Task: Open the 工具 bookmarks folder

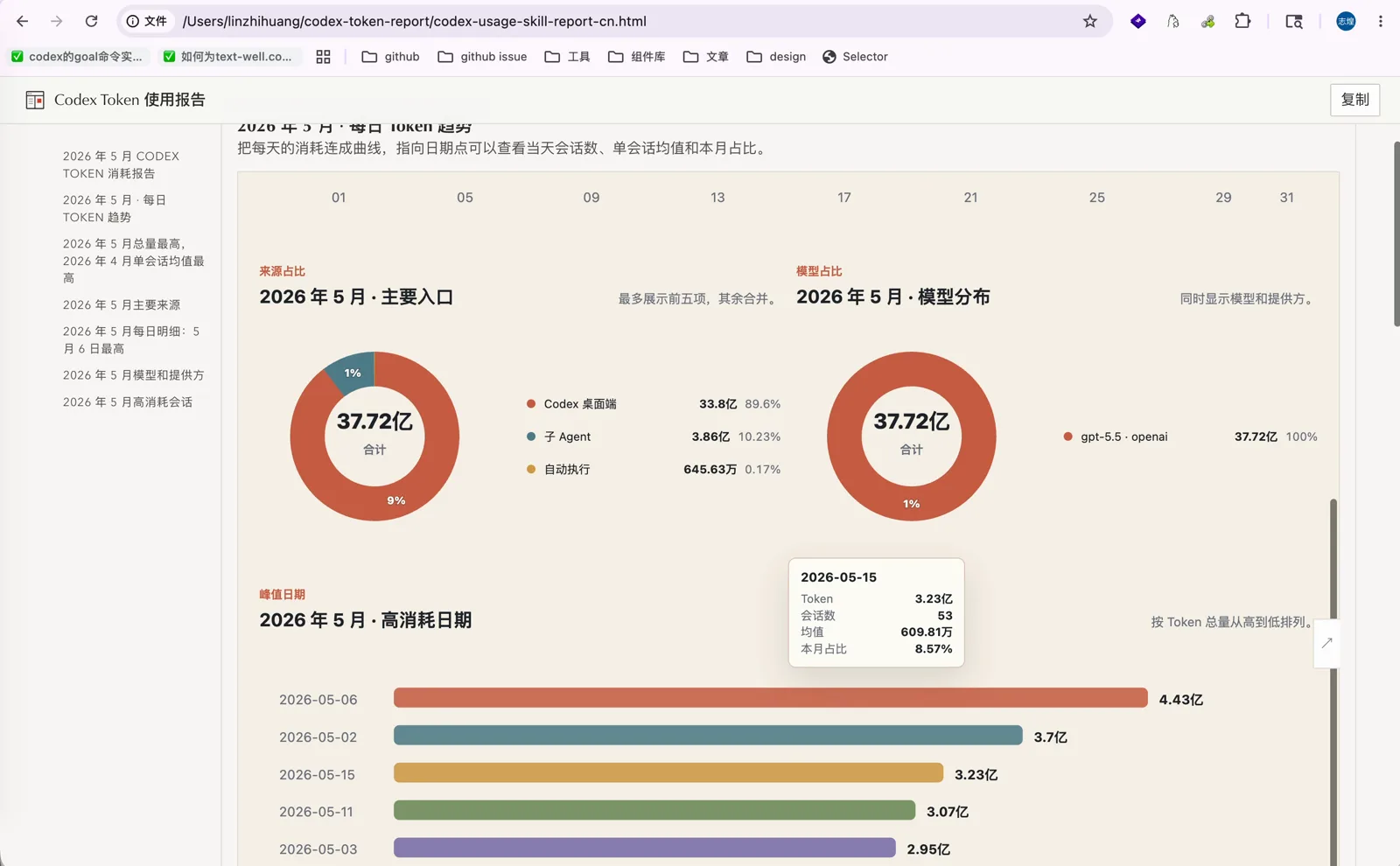Action: click(x=567, y=57)
